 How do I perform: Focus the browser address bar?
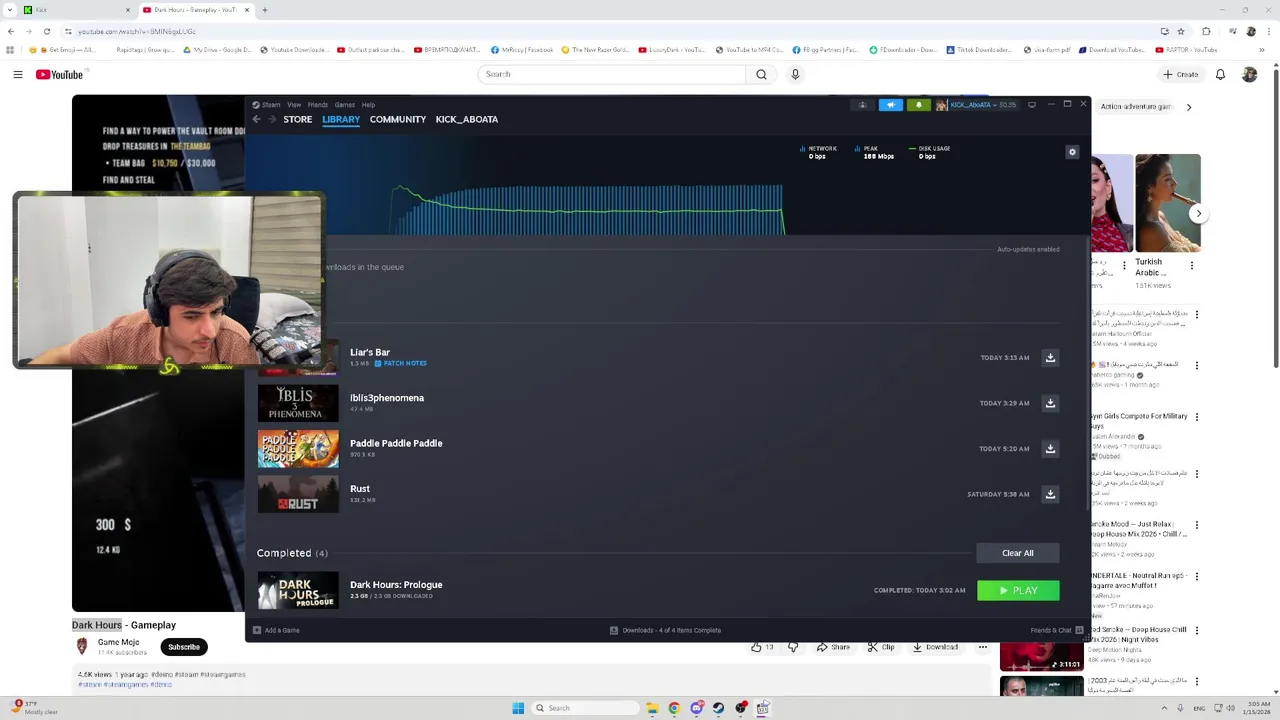pyautogui.click(x=600, y=31)
